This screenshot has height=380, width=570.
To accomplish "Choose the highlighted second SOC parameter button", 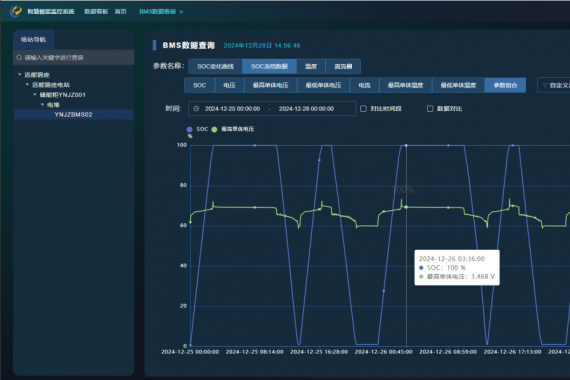I will 269,66.
